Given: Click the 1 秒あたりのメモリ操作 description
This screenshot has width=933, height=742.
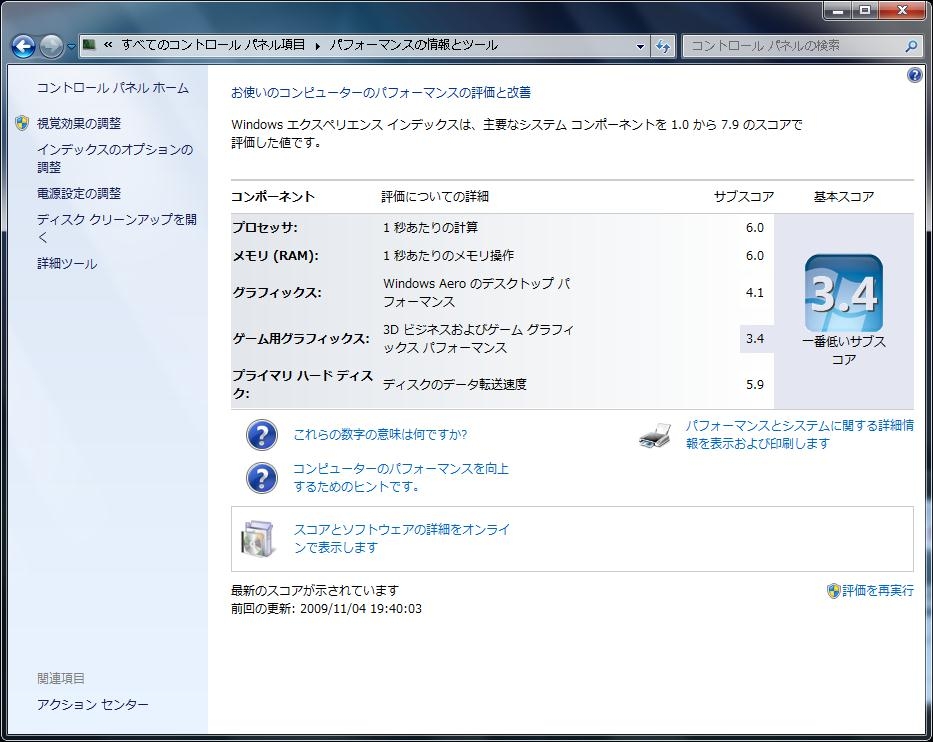Looking at the screenshot, I should pos(449,255).
